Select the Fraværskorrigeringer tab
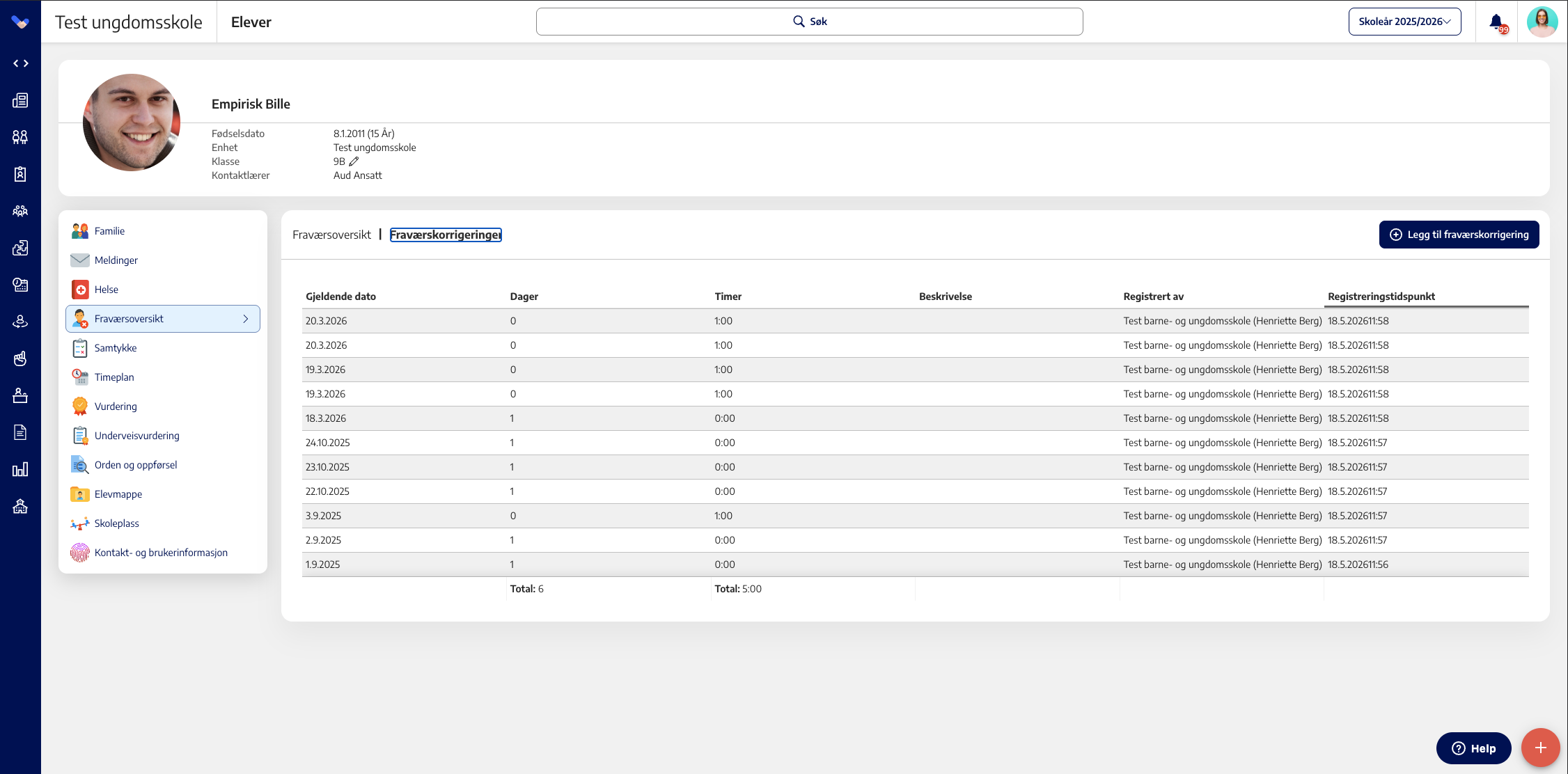Viewport: 1568px width, 774px height. [x=446, y=235]
